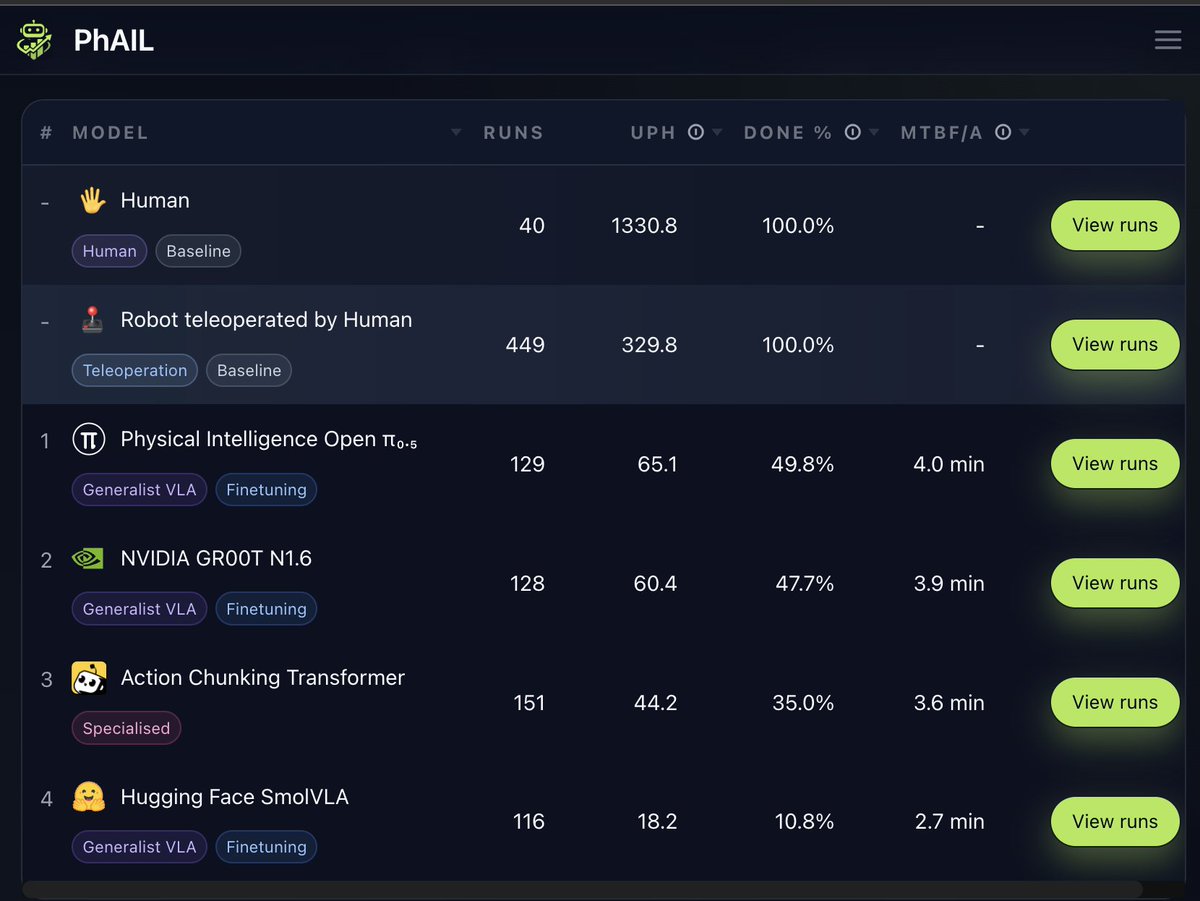Click the MTBF/A info icon
1200x901 pixels.
click(x=1004, y=132)
